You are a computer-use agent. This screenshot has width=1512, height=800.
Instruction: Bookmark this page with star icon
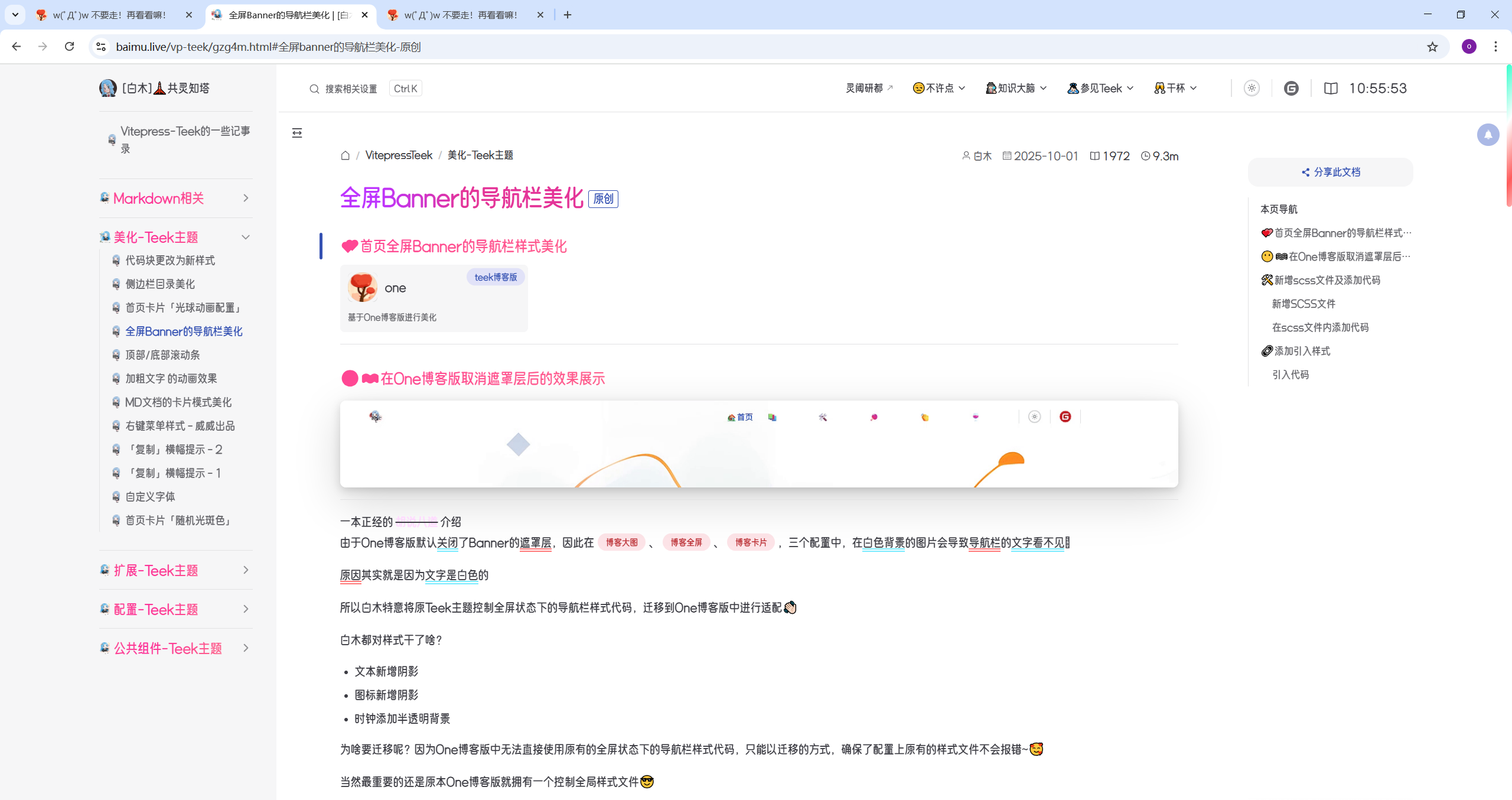(1432, 47)
